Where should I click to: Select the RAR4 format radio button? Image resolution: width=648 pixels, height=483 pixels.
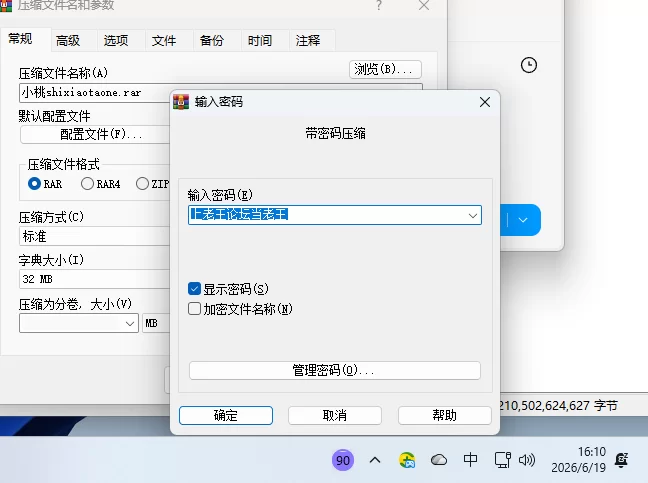coord(87,183)
